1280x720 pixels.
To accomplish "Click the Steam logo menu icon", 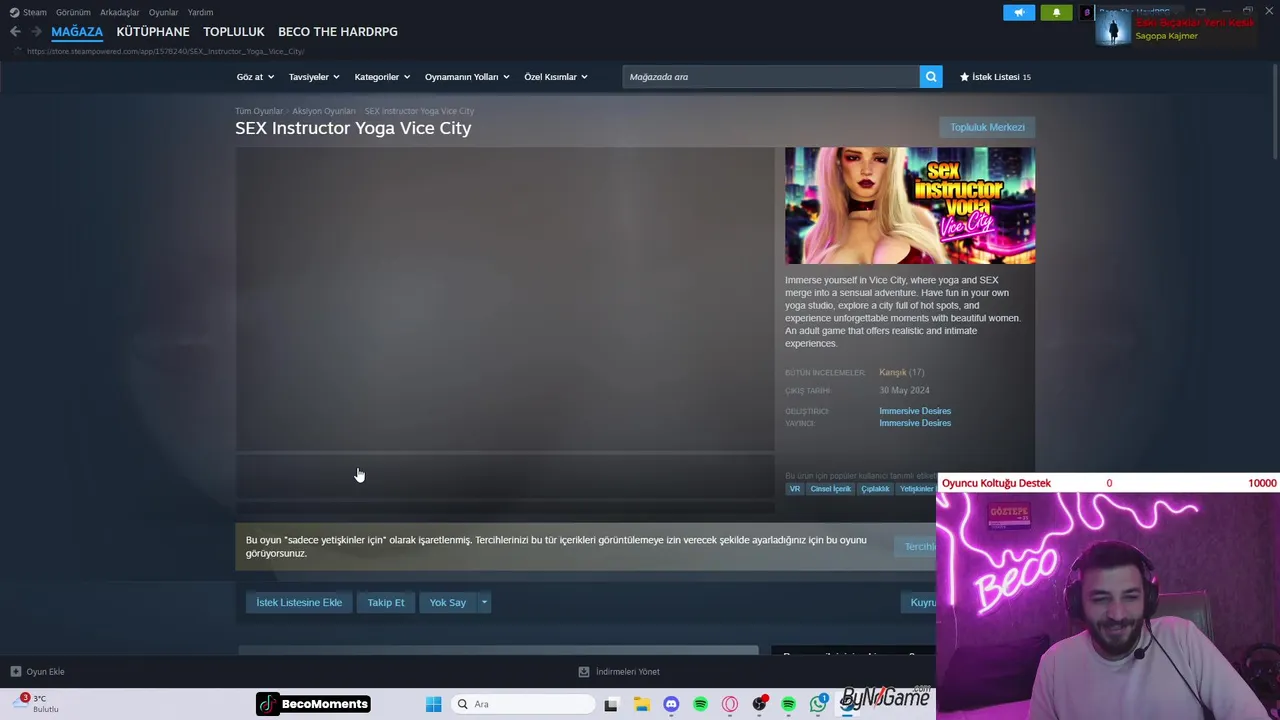I will pyautogui.click(x=14, y=12).
